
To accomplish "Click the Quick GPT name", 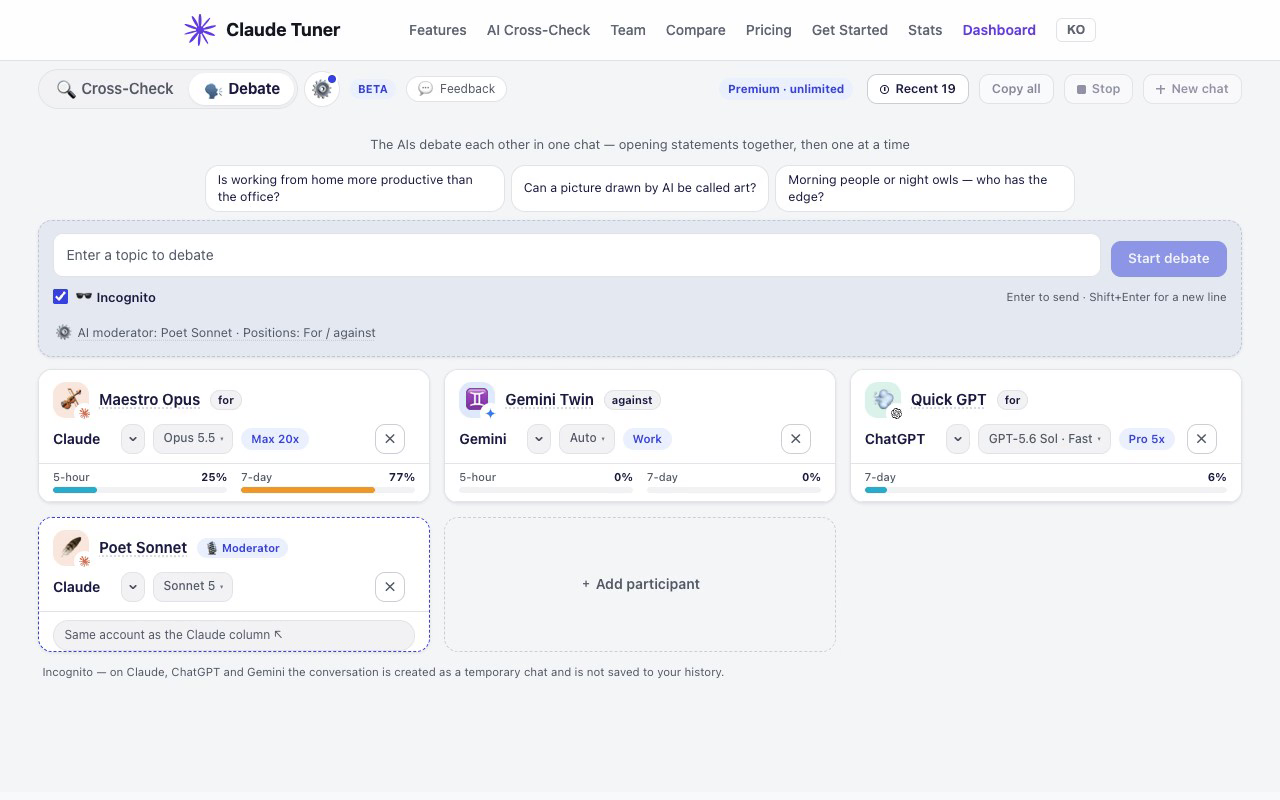I will click(x=949, y=400).
